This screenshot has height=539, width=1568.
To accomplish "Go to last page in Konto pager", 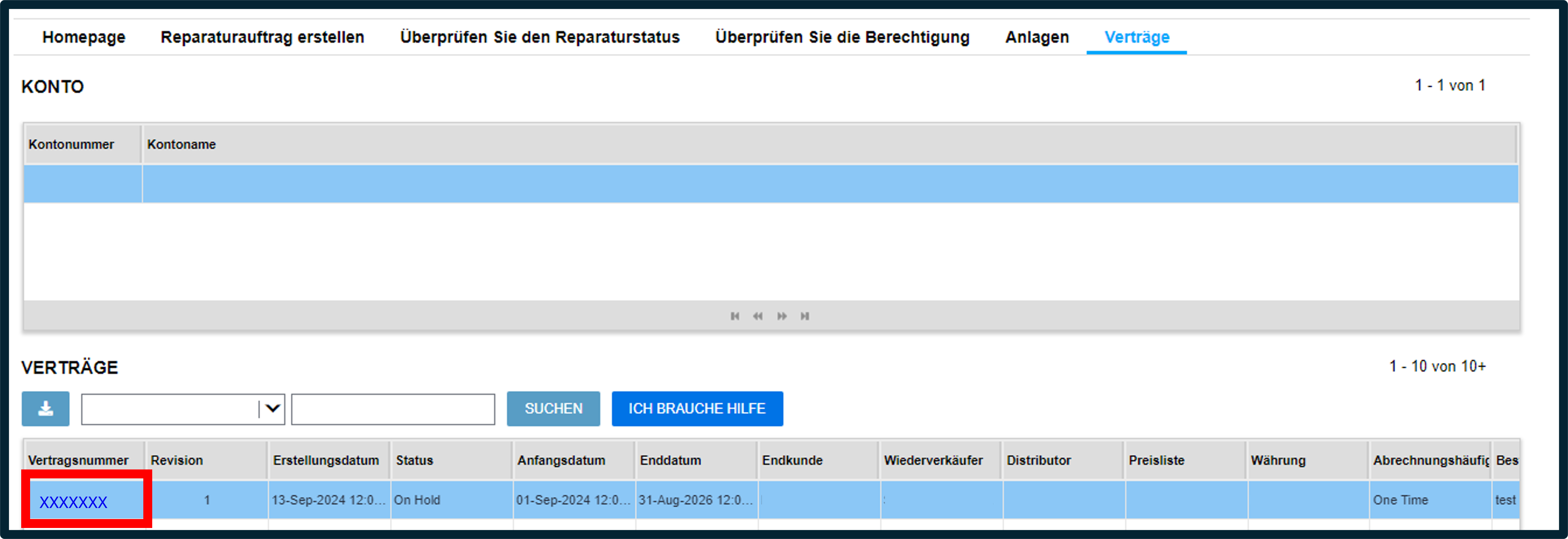I will (x=805, y=316).
